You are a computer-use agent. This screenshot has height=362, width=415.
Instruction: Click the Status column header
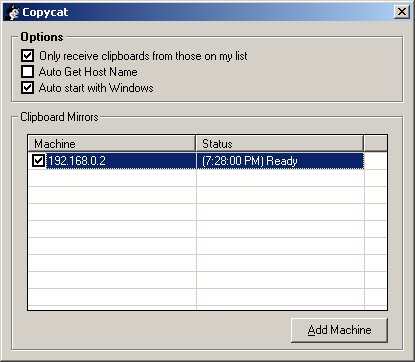click(x=280, y=144)
